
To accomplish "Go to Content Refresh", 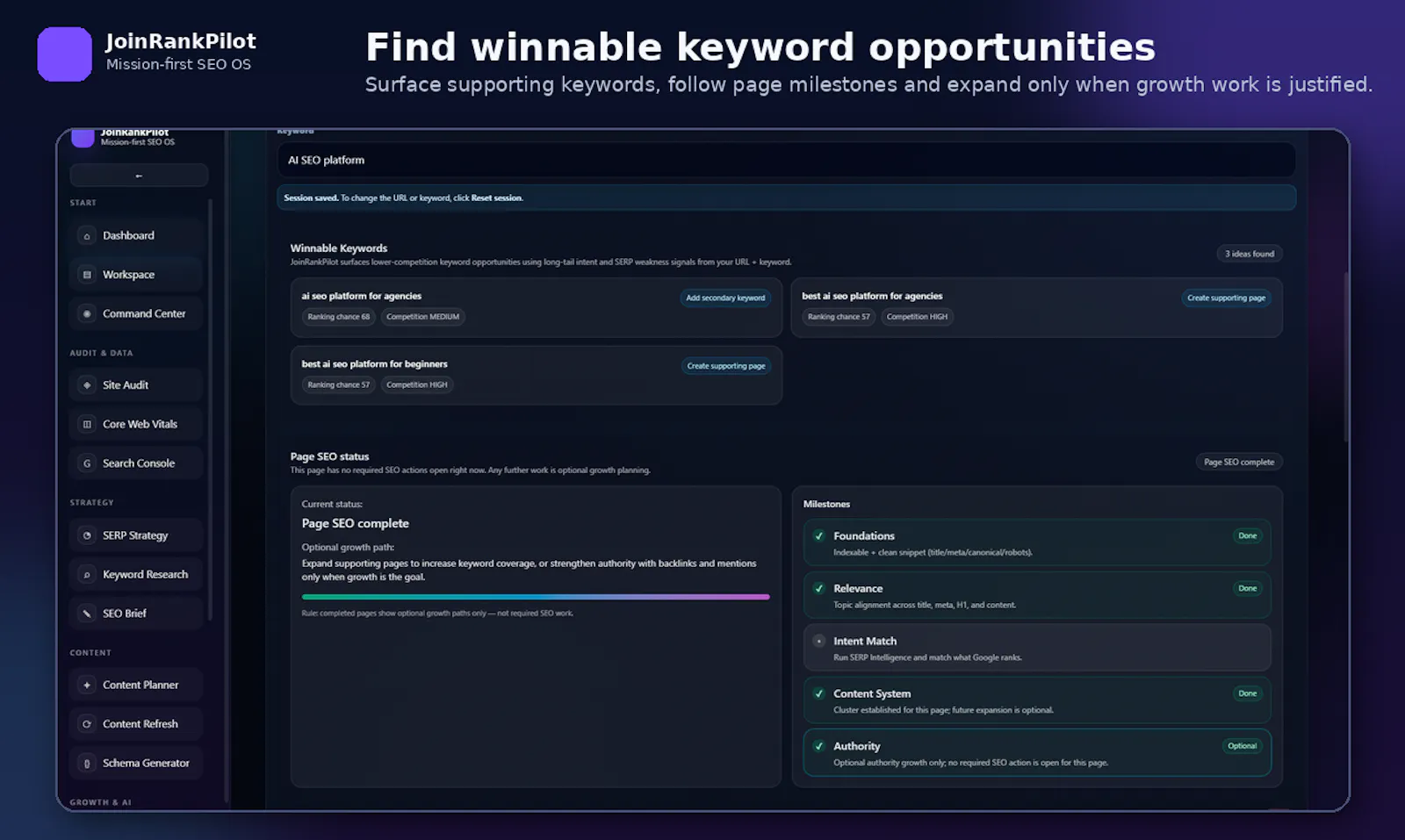I will pos(136,724).
